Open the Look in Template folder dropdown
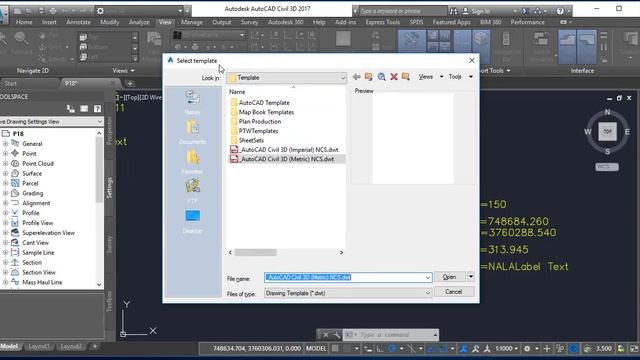The width and height of the screenshot is (640, 360). (287, 78)
